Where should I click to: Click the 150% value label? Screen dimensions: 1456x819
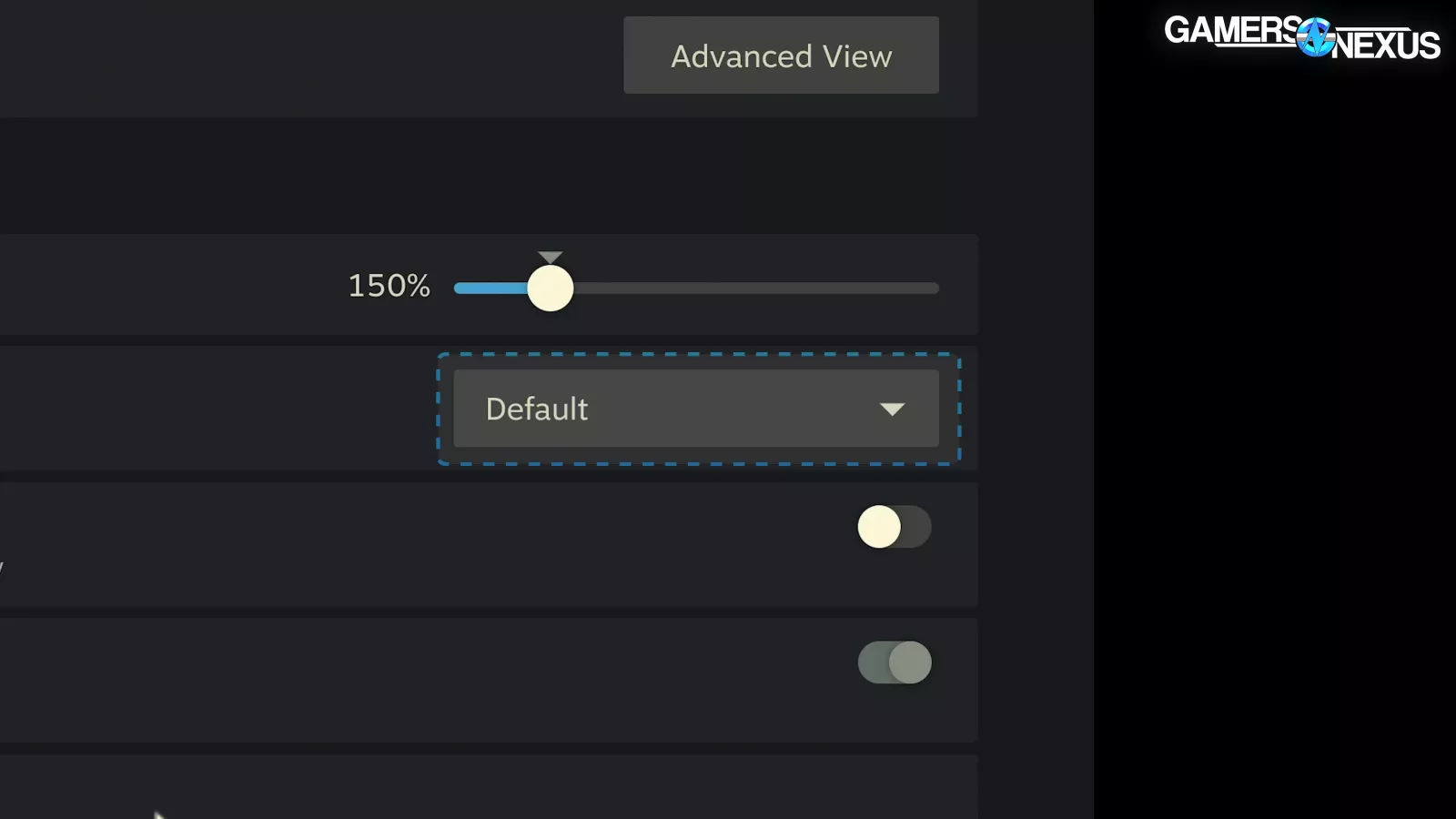click(389, 286)
